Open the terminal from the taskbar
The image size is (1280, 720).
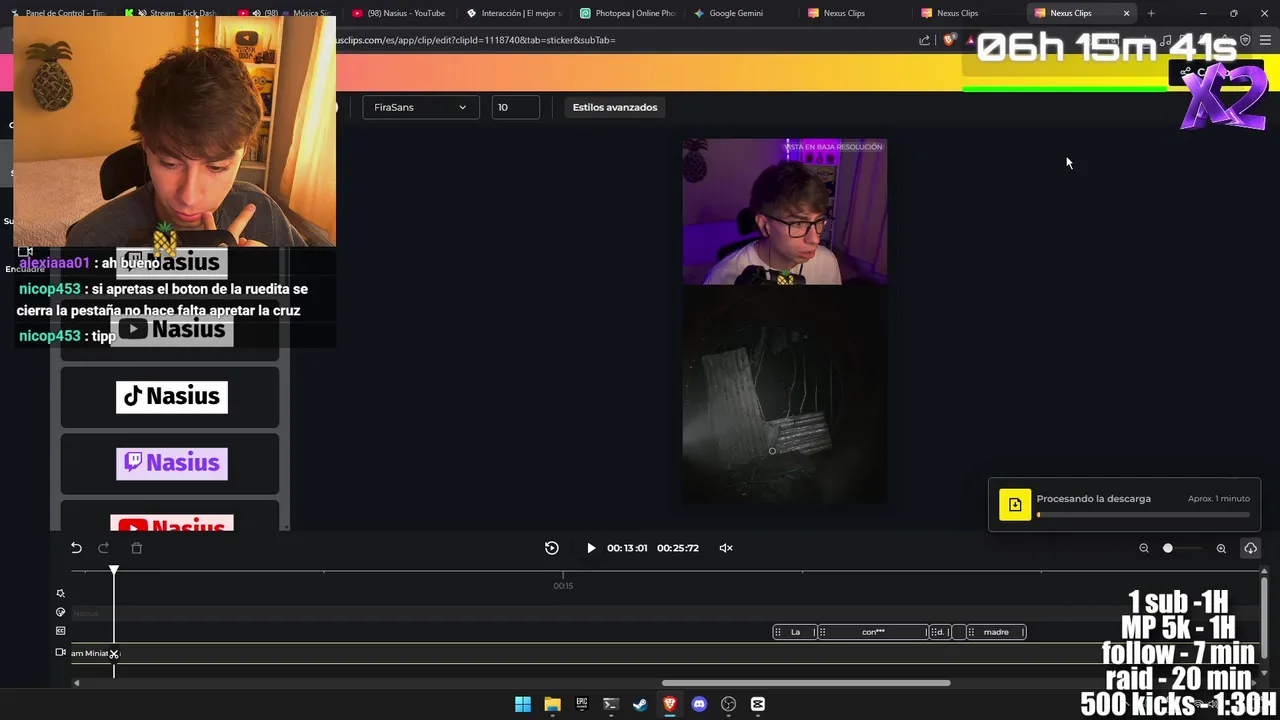point(611,704)
